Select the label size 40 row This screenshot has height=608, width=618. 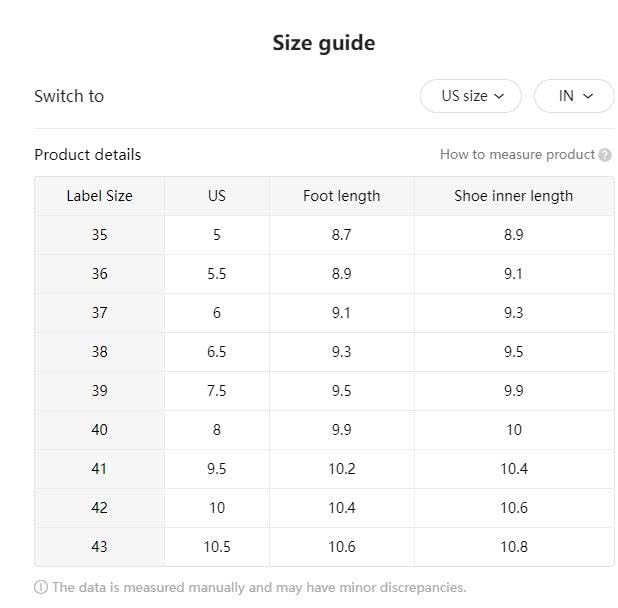click(99, 430)
